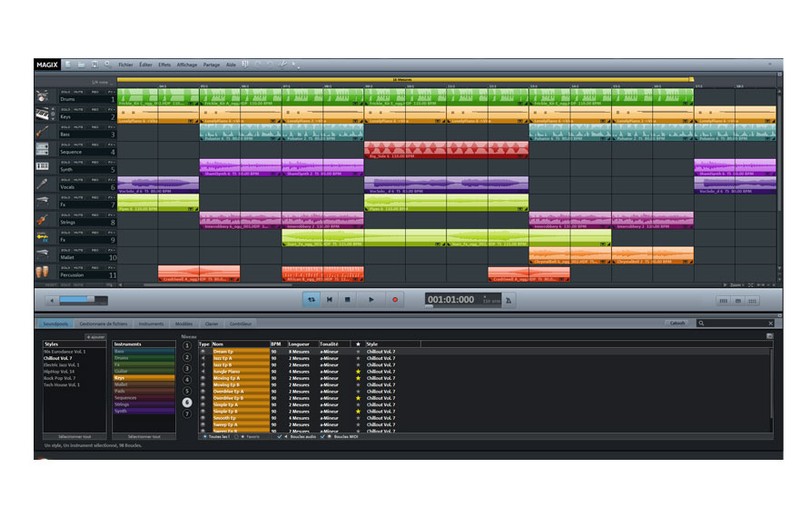The image size is (799, 527).
Task: Click the Synth track synthesizer icon
Action: click(x=43, y=166)
